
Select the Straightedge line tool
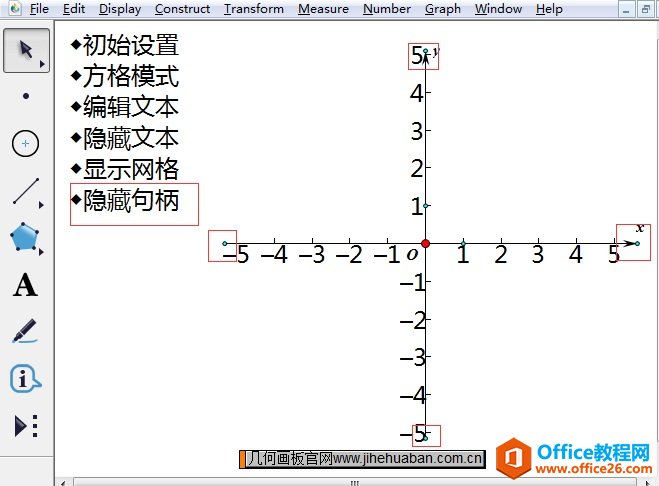click(26, 191)
